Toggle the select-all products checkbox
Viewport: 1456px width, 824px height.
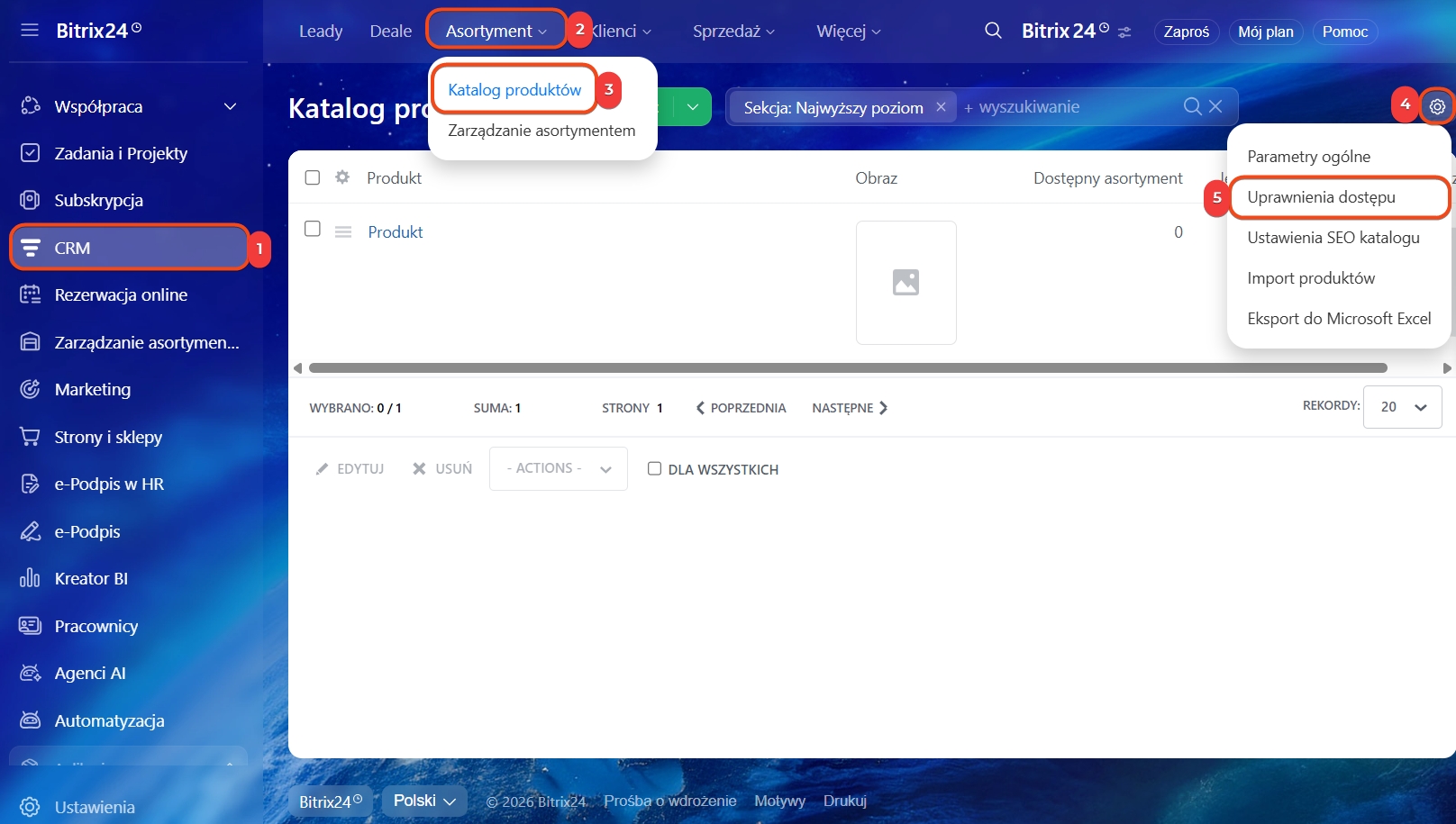pyautogui.click(x=313, y=177)
